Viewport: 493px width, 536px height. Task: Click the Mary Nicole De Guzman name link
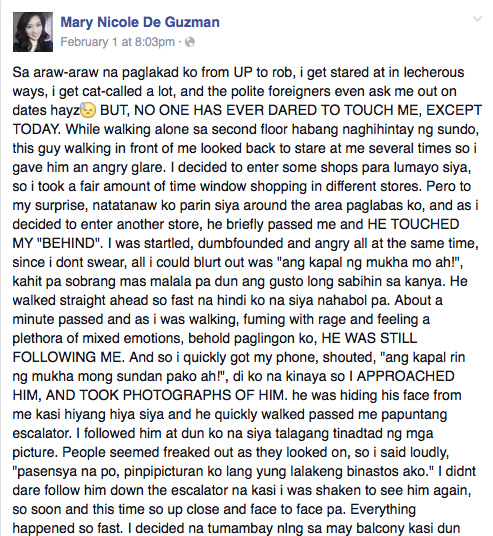click(140, 22)
